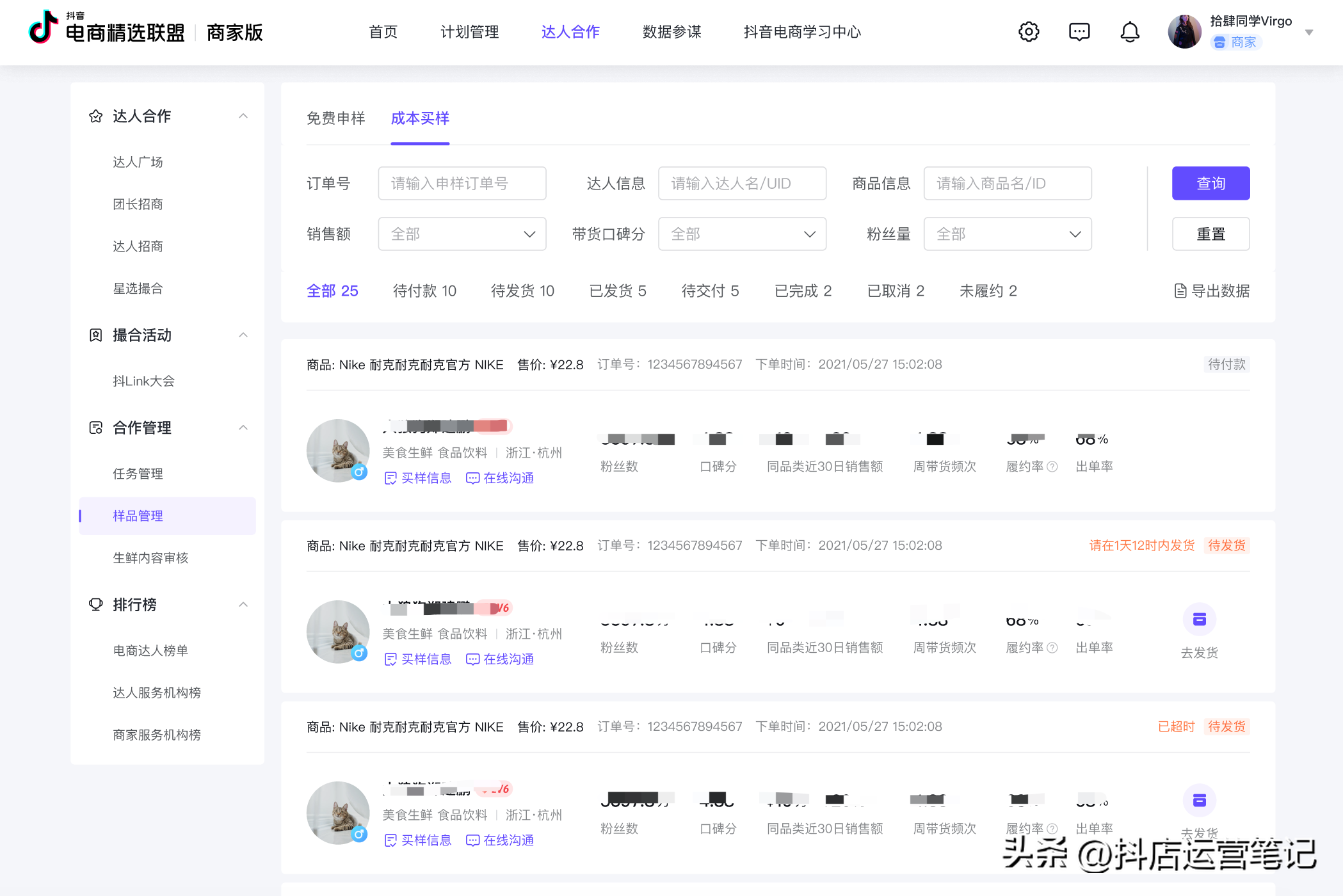Focus the 商品信息 input field

tap(1008, 184)
